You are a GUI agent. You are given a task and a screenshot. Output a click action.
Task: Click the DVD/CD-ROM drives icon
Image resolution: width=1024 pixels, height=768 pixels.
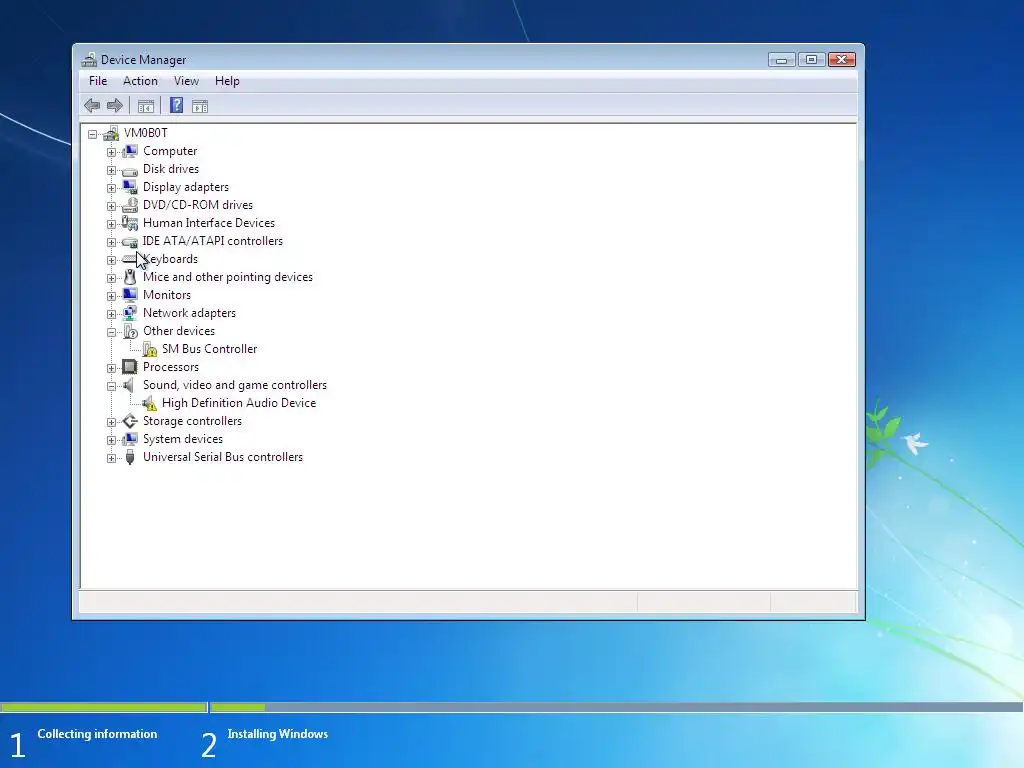(x=130, y=205)
